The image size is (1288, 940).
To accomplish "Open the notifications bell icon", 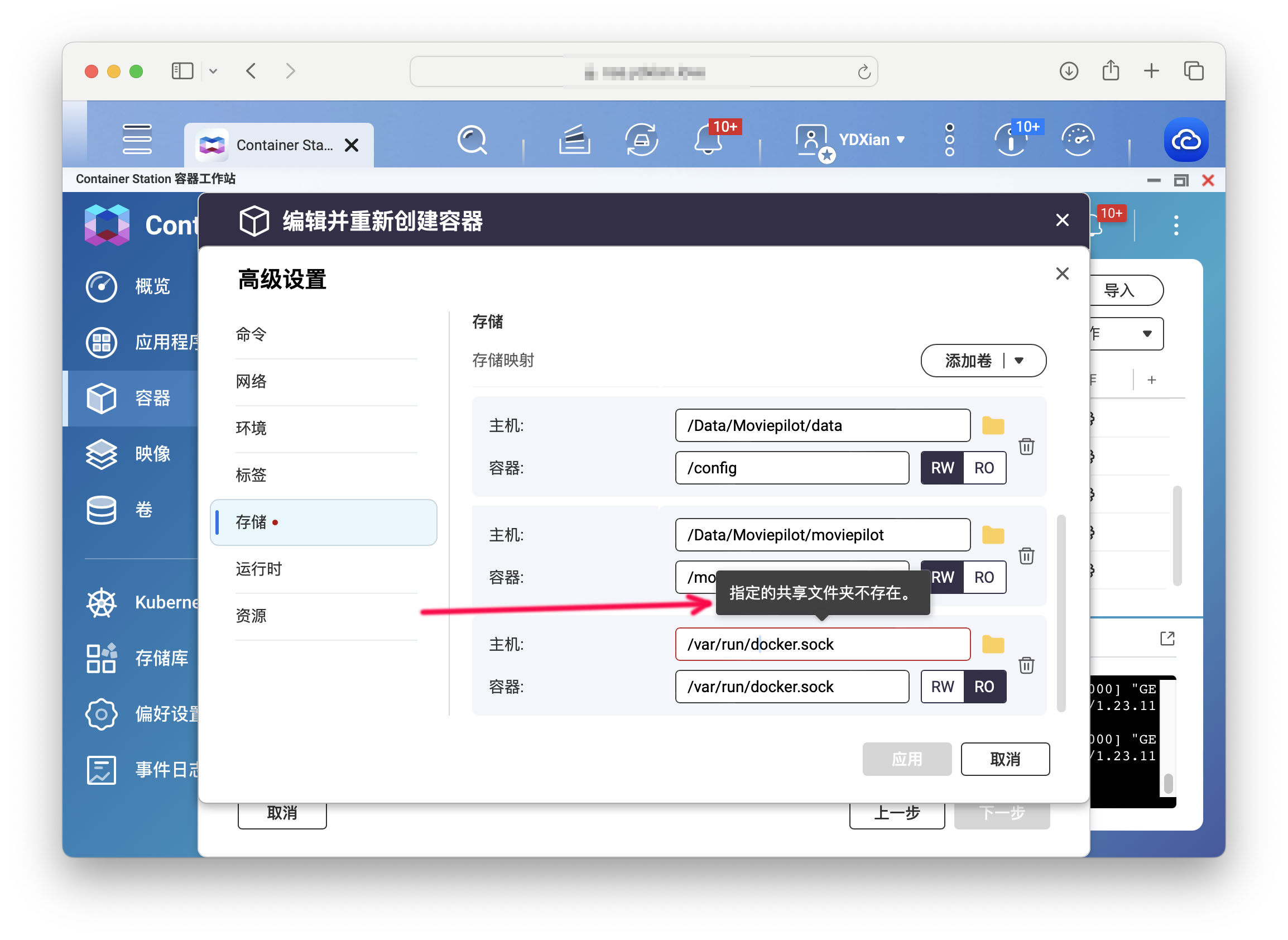I will (709, 140).
